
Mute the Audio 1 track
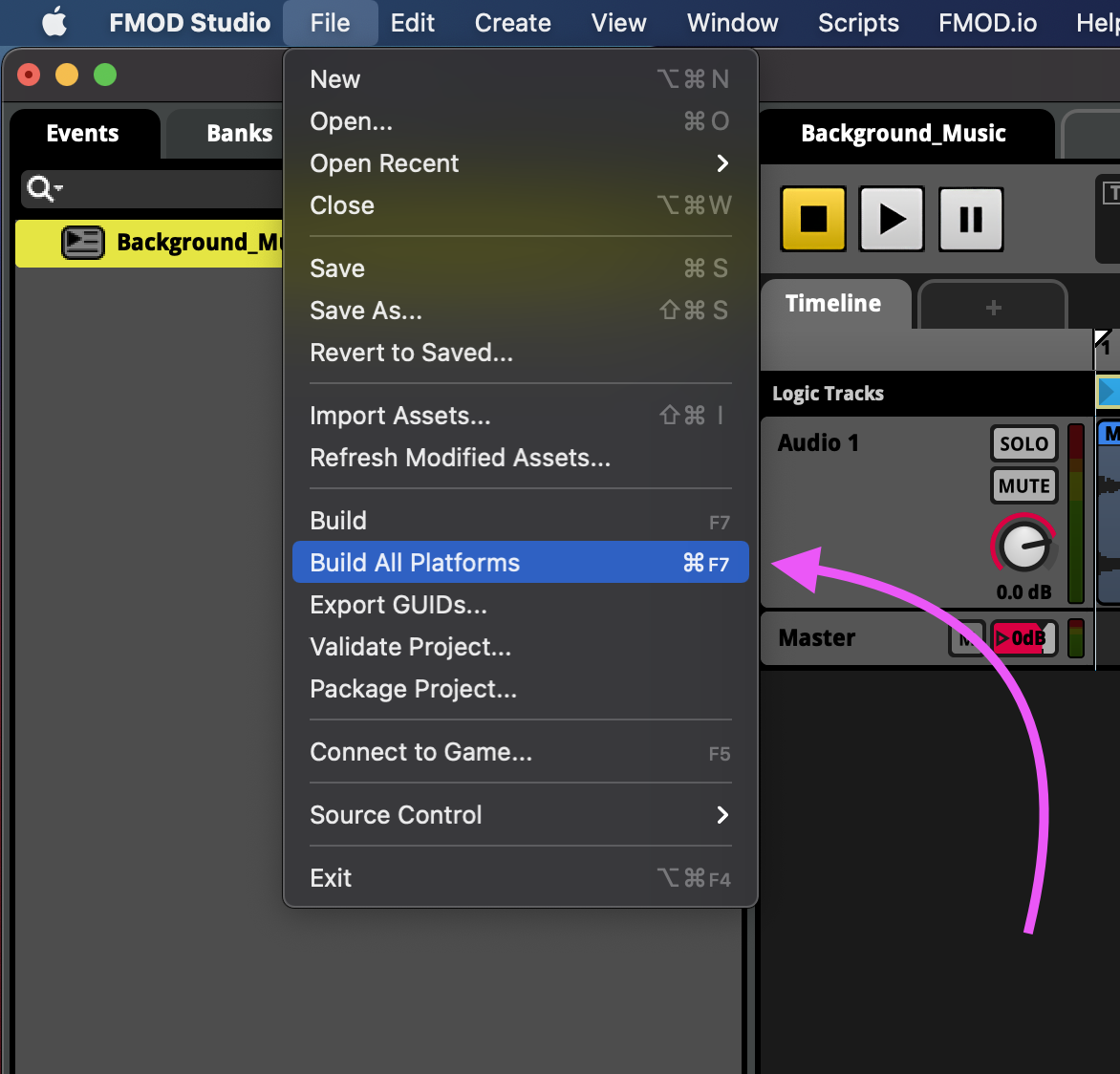(x=1023, y=485)
